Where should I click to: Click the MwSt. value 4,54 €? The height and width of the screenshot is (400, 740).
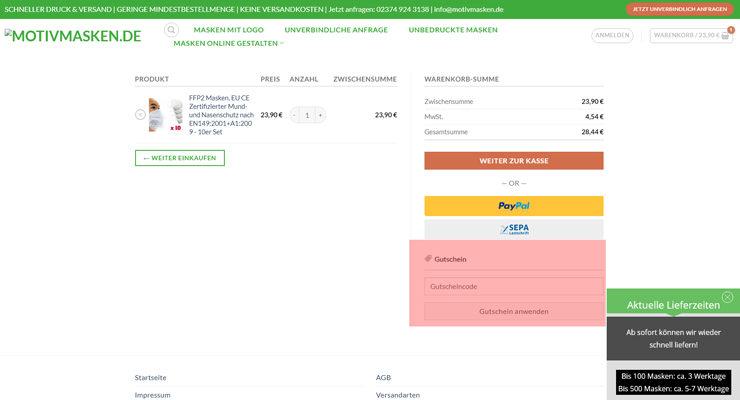(x=594, y=117)
